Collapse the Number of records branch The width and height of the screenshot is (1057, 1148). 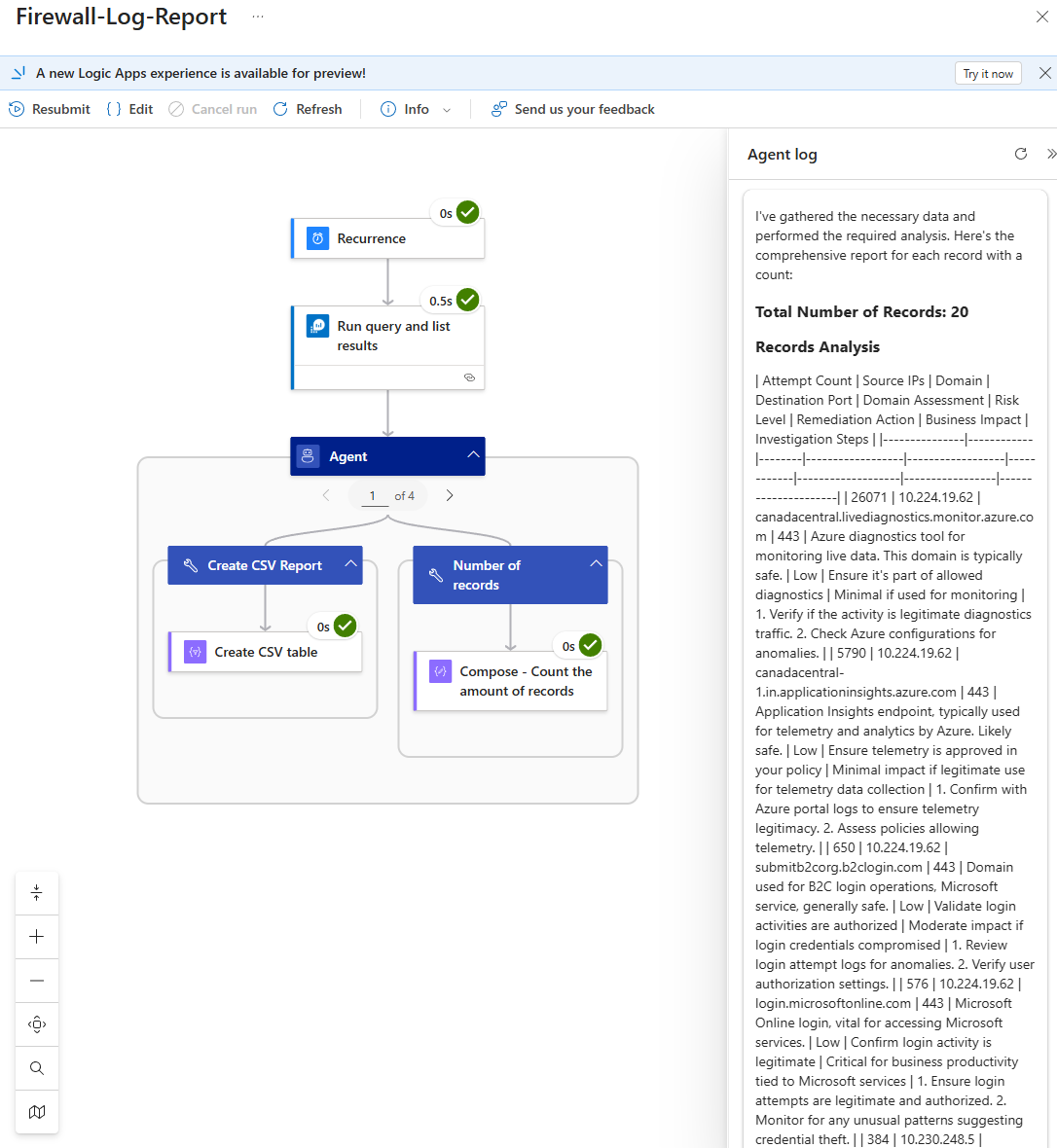[596, 564]
